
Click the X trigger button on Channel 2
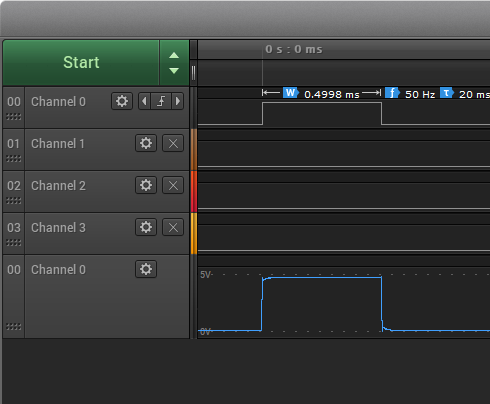[173, 185]
